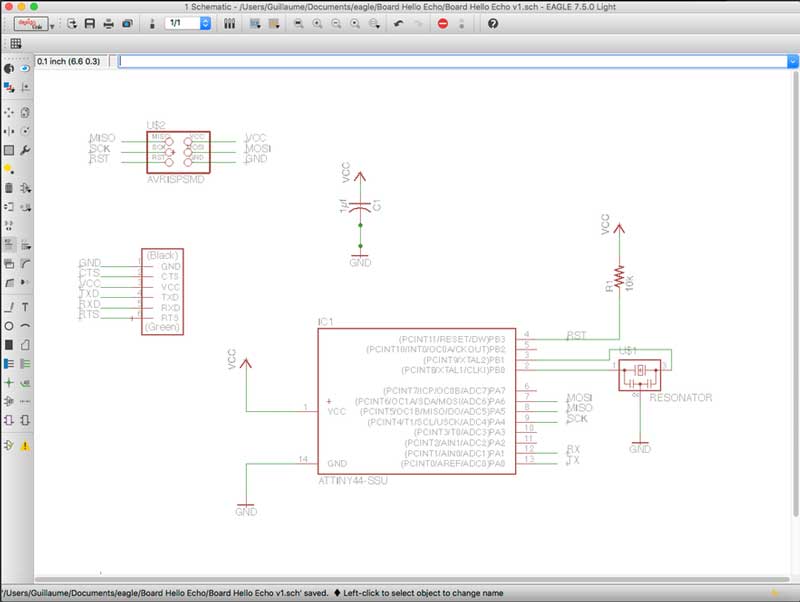Click the horizontal scrollbar at the bottom
Image resolution: width=800 pixels, height=602 pixels.
coord(412,580)
